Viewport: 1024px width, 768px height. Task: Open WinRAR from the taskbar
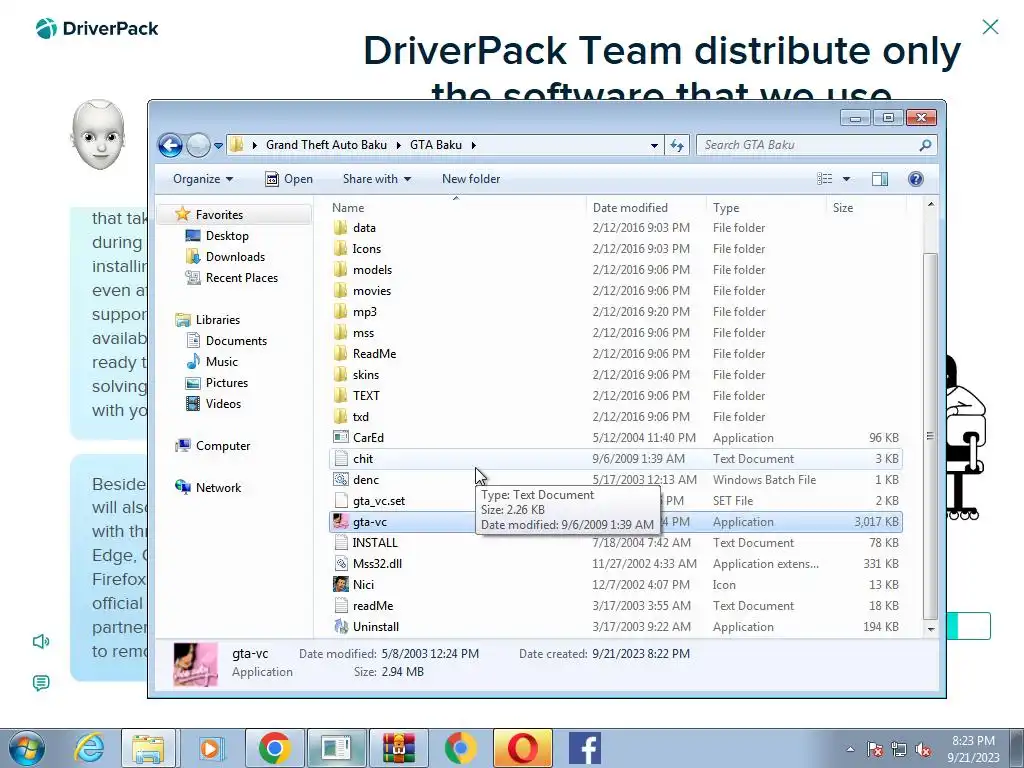coord(398,748)
